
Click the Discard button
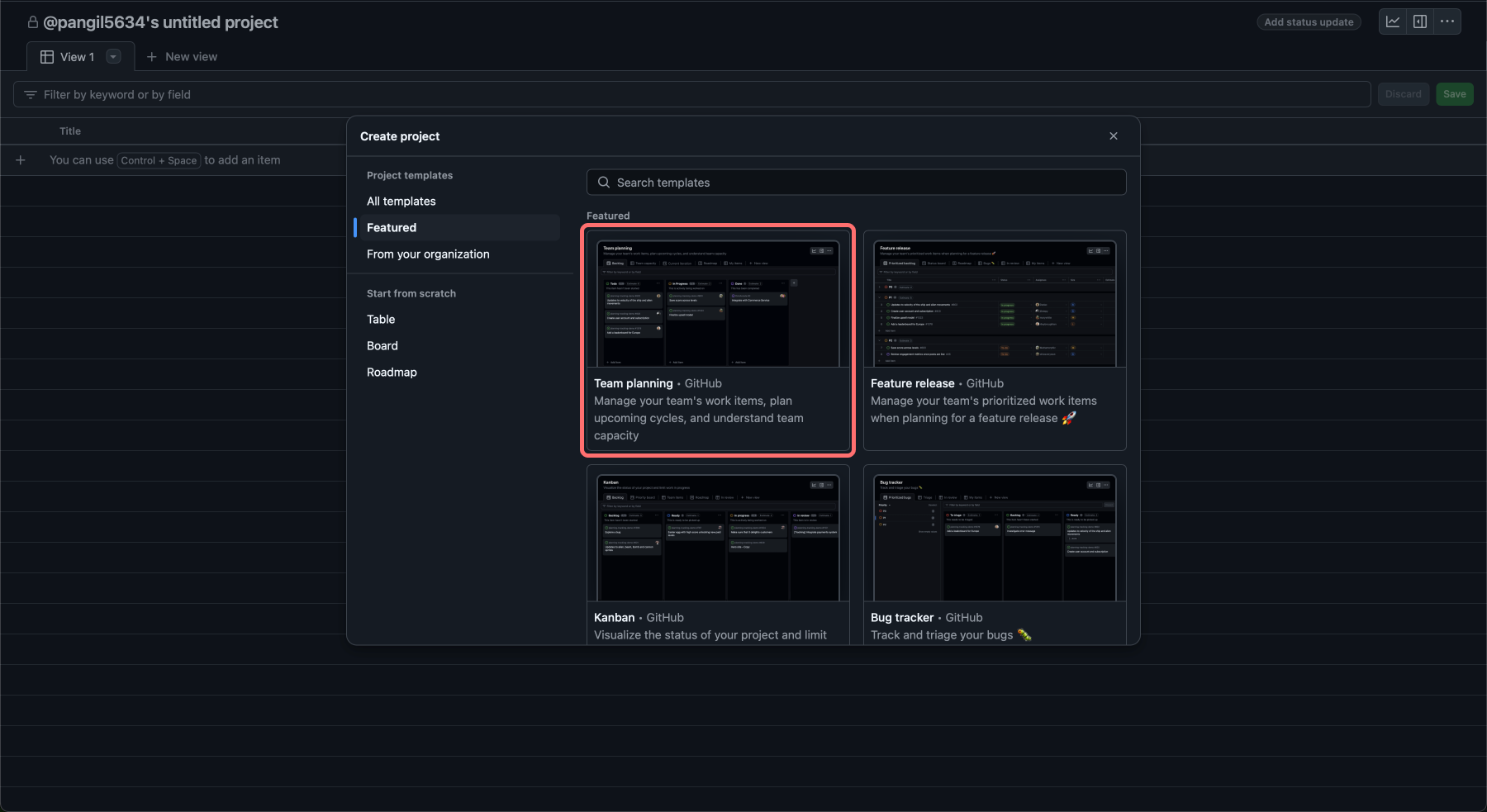point(1404,94)
